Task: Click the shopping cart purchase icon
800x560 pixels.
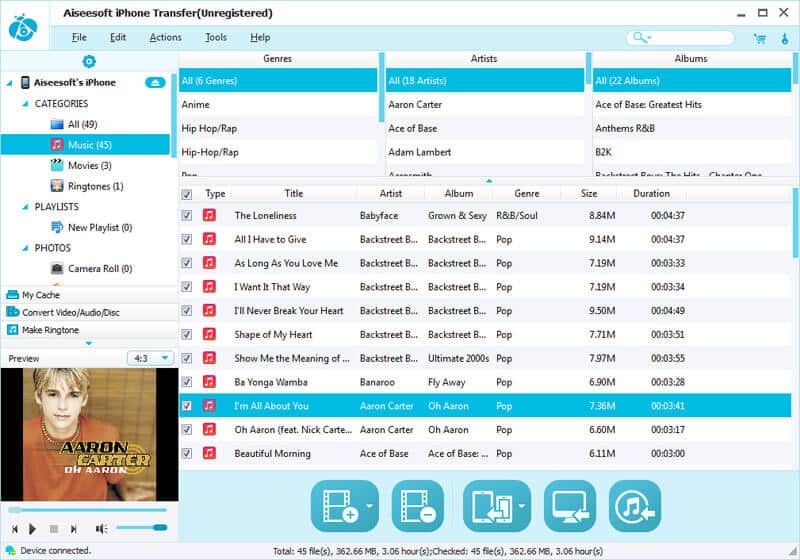Action: 761,38
